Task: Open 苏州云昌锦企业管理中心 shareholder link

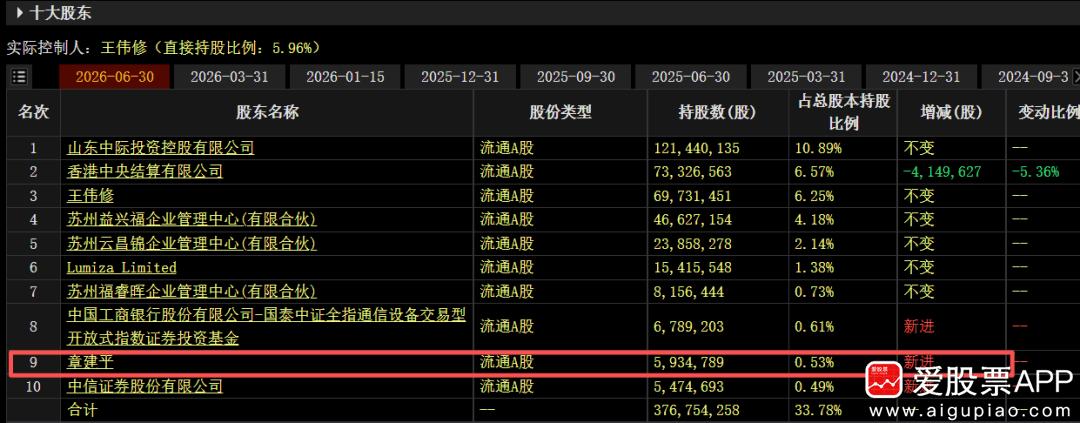Action: 191,244
